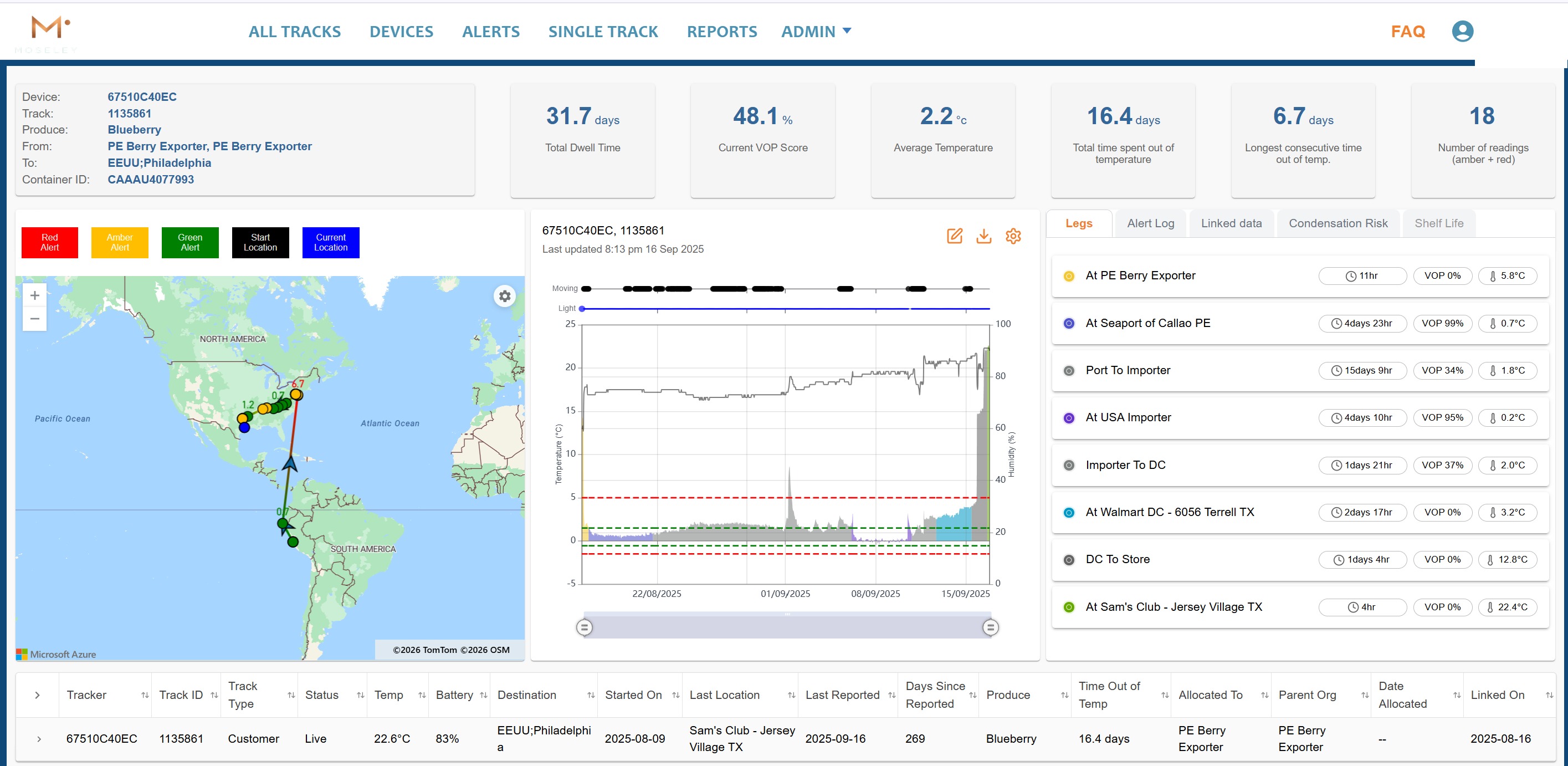
Task: Click the At USA Importer leg status dot
Action: click(1068, 418)
